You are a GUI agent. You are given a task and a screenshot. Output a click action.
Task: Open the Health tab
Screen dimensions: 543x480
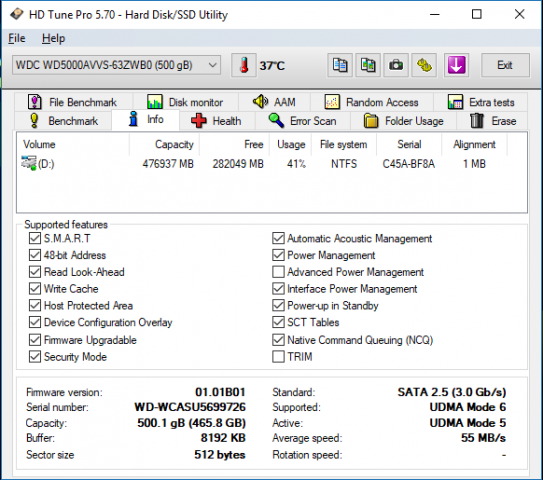[x=217, y=121]
